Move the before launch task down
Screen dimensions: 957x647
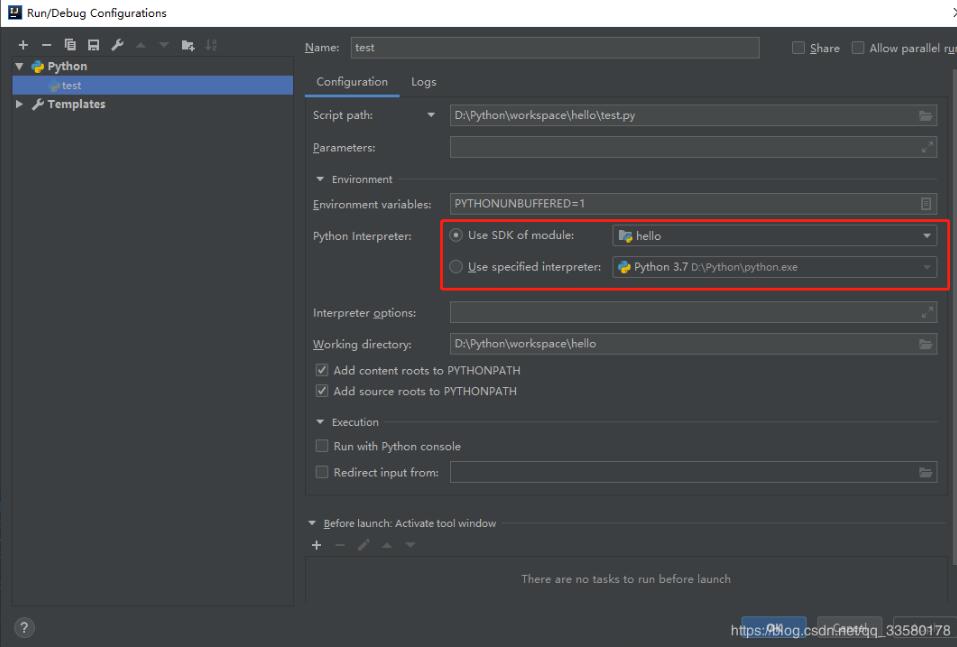[x=410, y=545]
